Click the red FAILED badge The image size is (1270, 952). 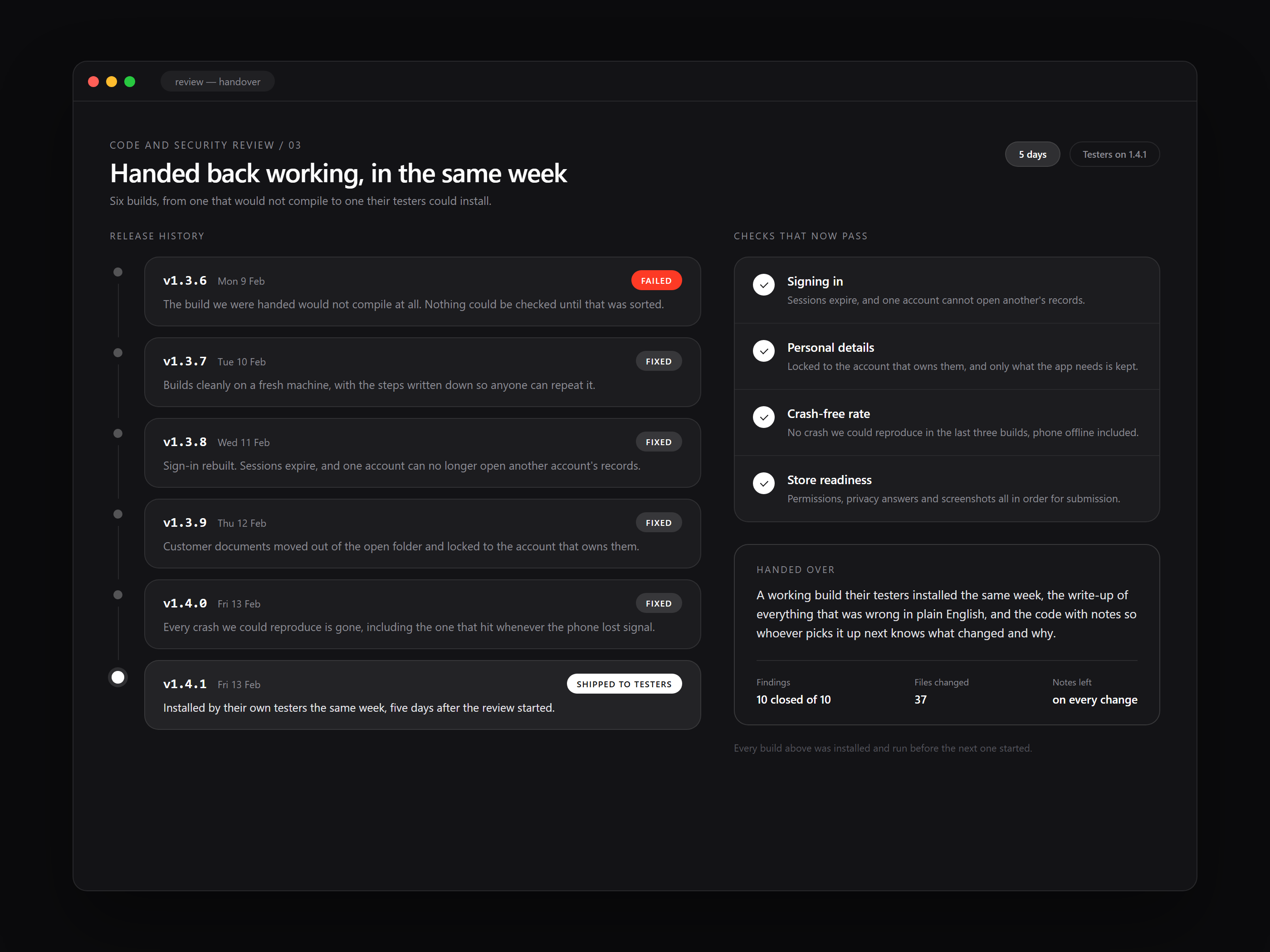pyautogui.click(x=656, y=281)
